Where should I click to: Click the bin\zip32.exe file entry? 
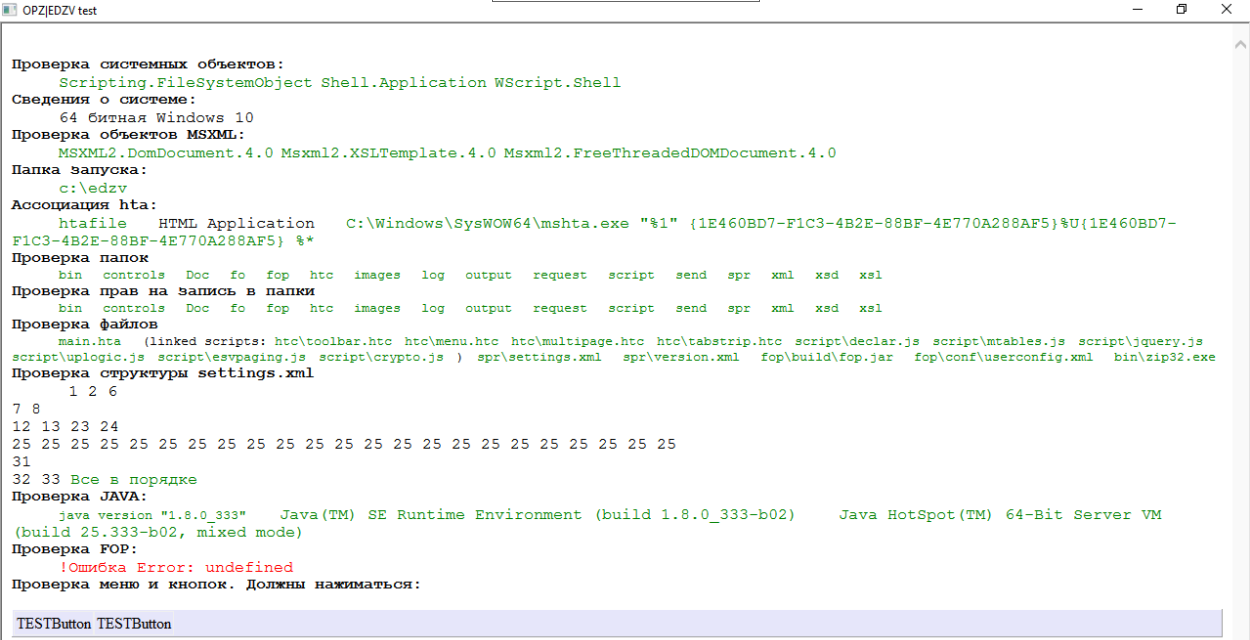point(1164,357)
